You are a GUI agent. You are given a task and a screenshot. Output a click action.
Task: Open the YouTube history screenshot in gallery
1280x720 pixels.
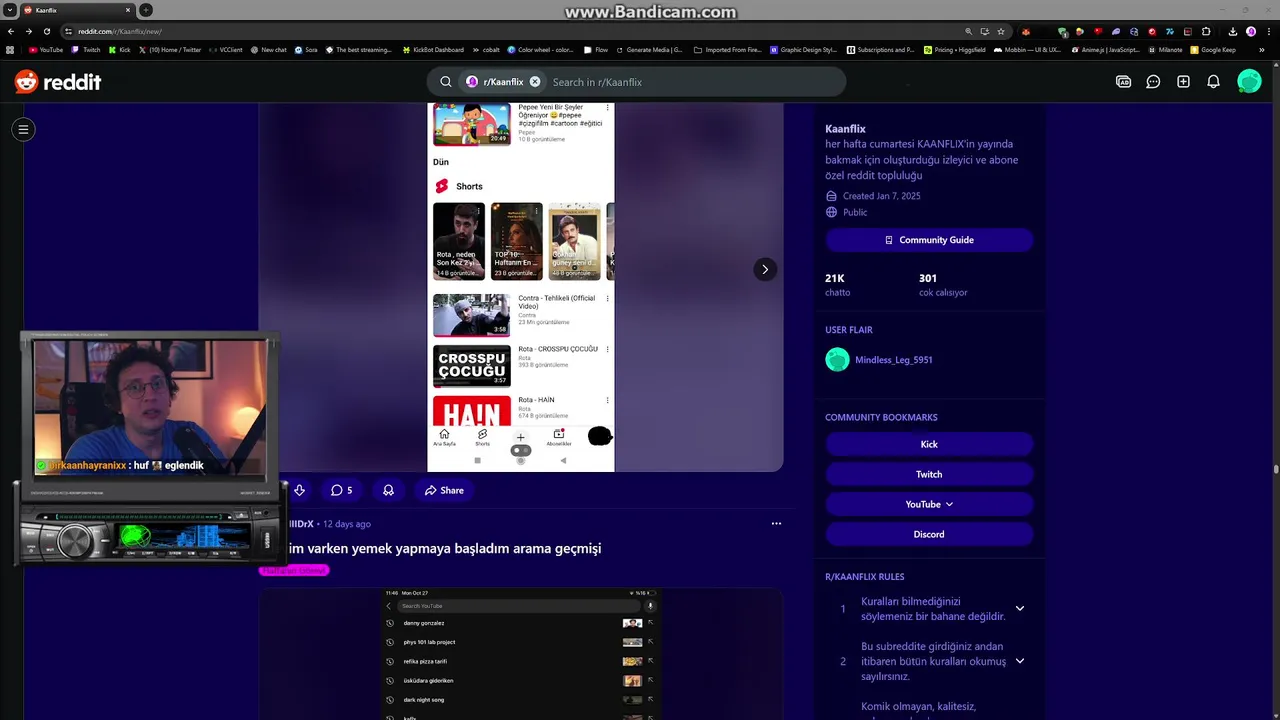pyautogui.click(x=521, y=287)
